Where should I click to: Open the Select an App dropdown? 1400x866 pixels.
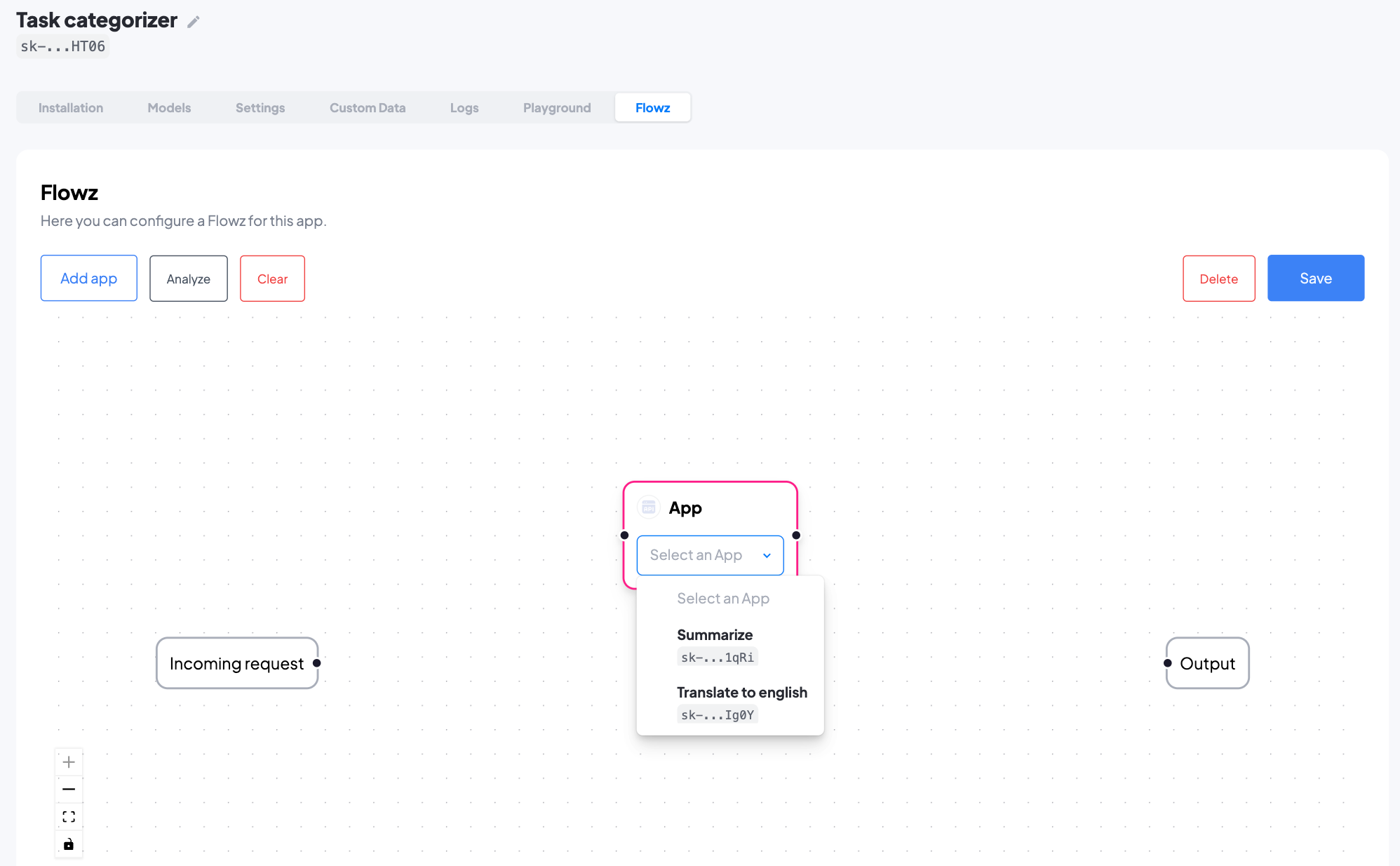(x=710, y=555)
